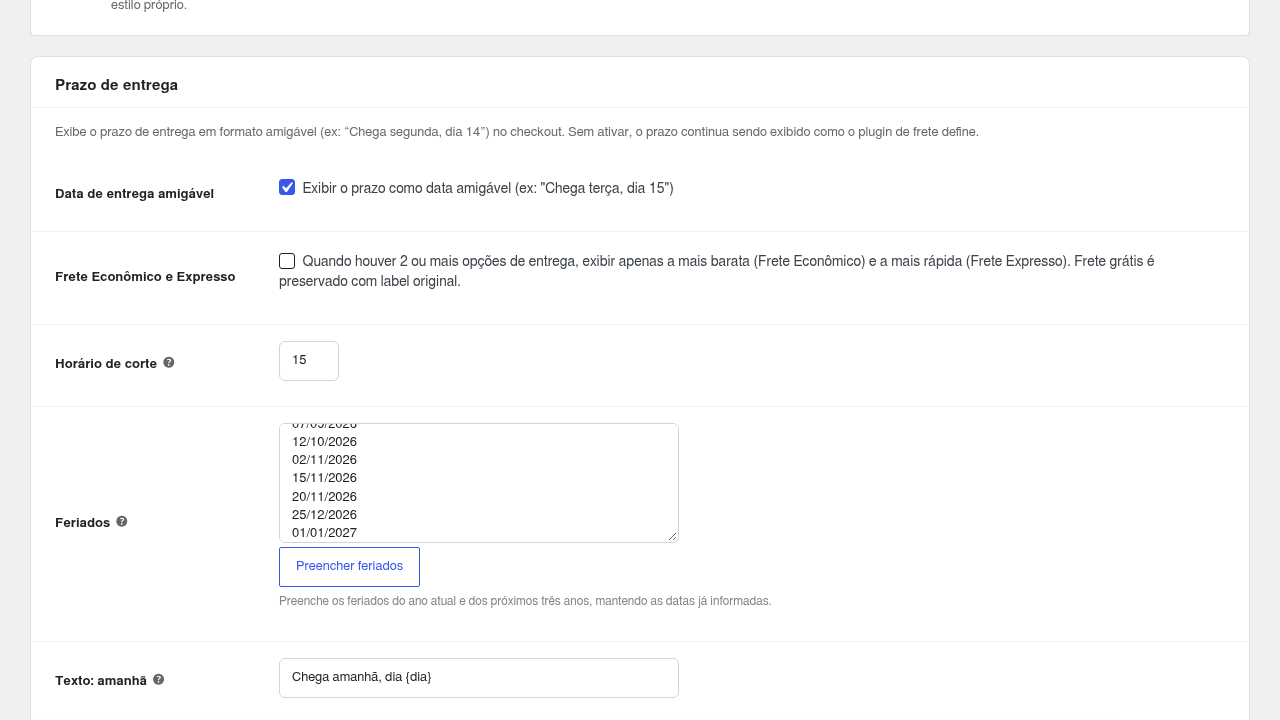Viewport: 1280px width, 720px height.
Task: Select the 15/11/2026 holiday line
Action: click(x=324, y=478)
